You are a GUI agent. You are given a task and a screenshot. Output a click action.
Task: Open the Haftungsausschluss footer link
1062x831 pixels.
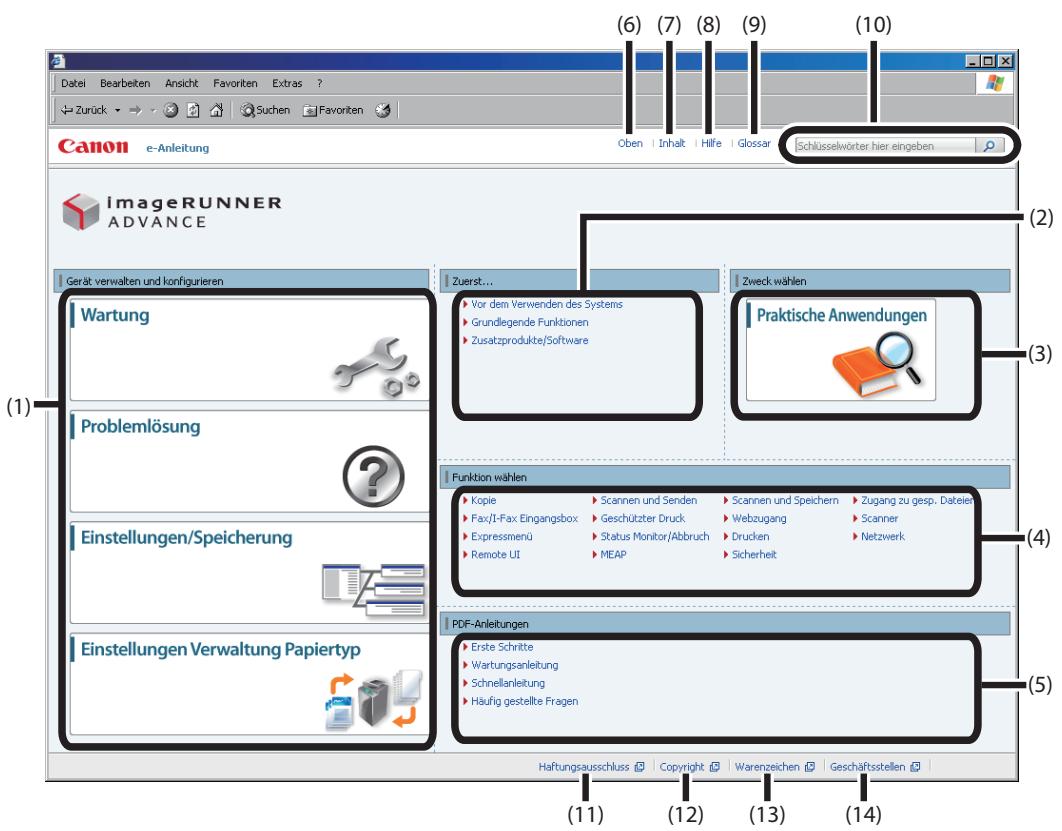tap(586, 767)
